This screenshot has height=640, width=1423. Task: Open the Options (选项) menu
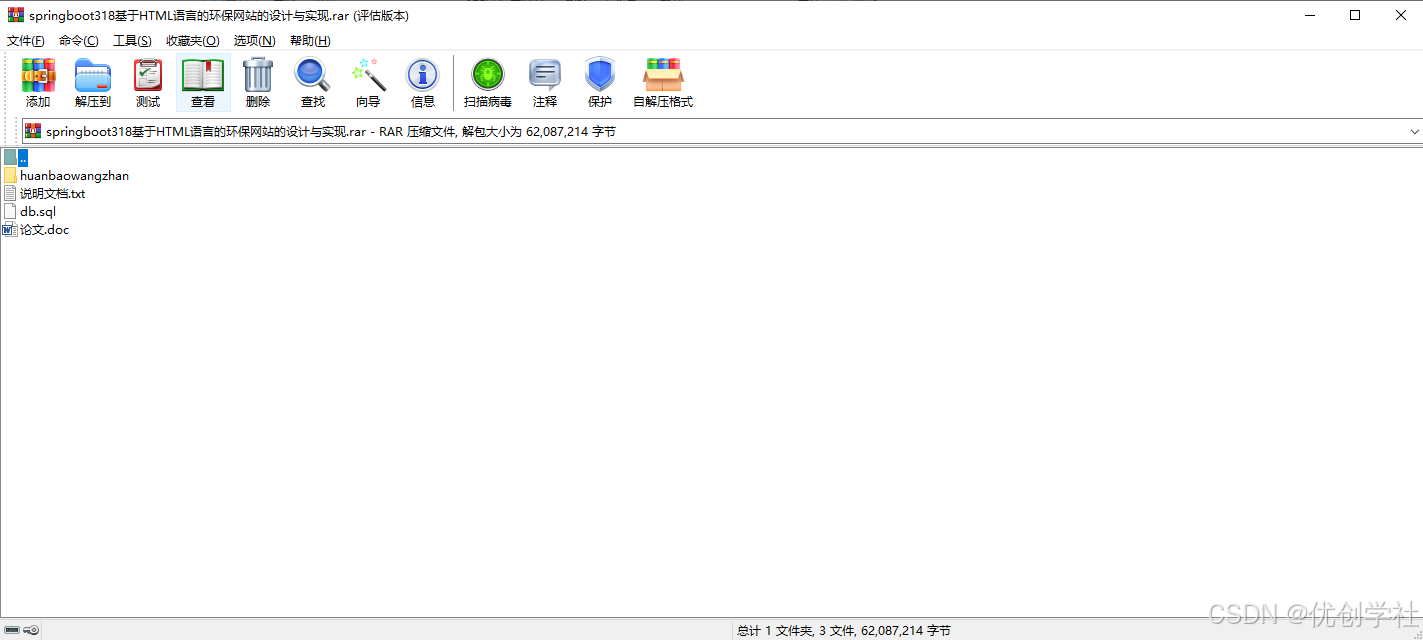coord(254,40)
